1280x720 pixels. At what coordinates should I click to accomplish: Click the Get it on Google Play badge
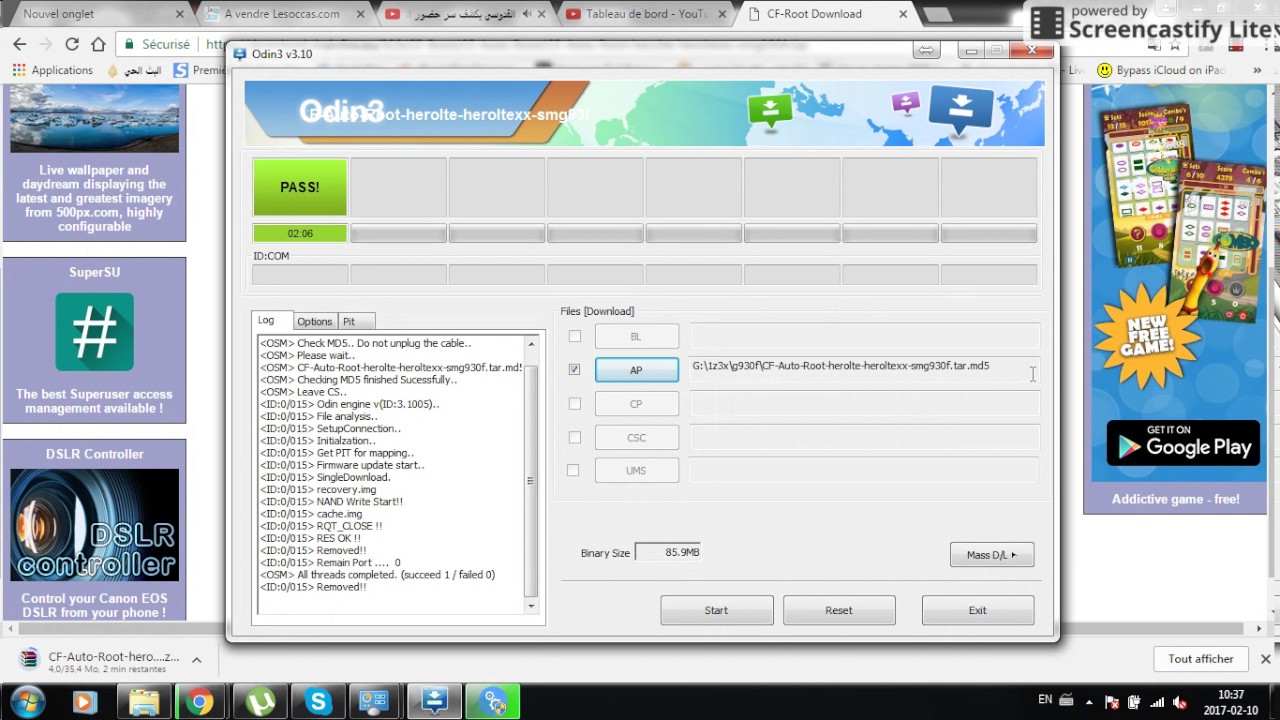[1183, 443]
